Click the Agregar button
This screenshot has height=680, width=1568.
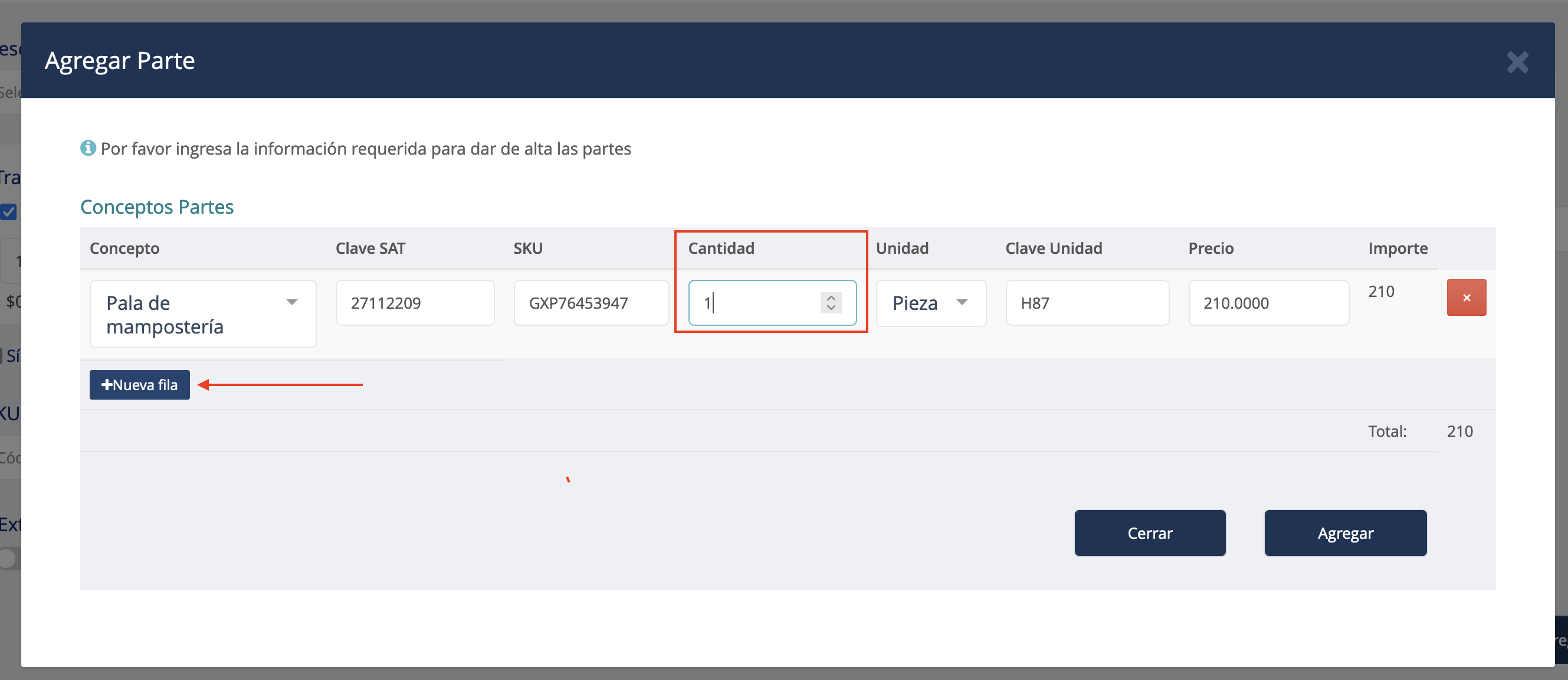(x=1345, y=532)
